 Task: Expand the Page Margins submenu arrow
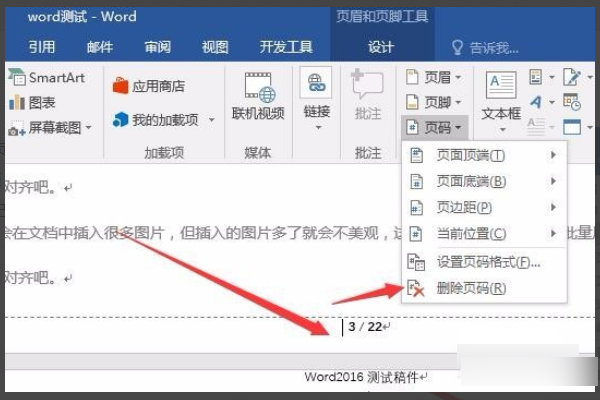tap(553, 207)
